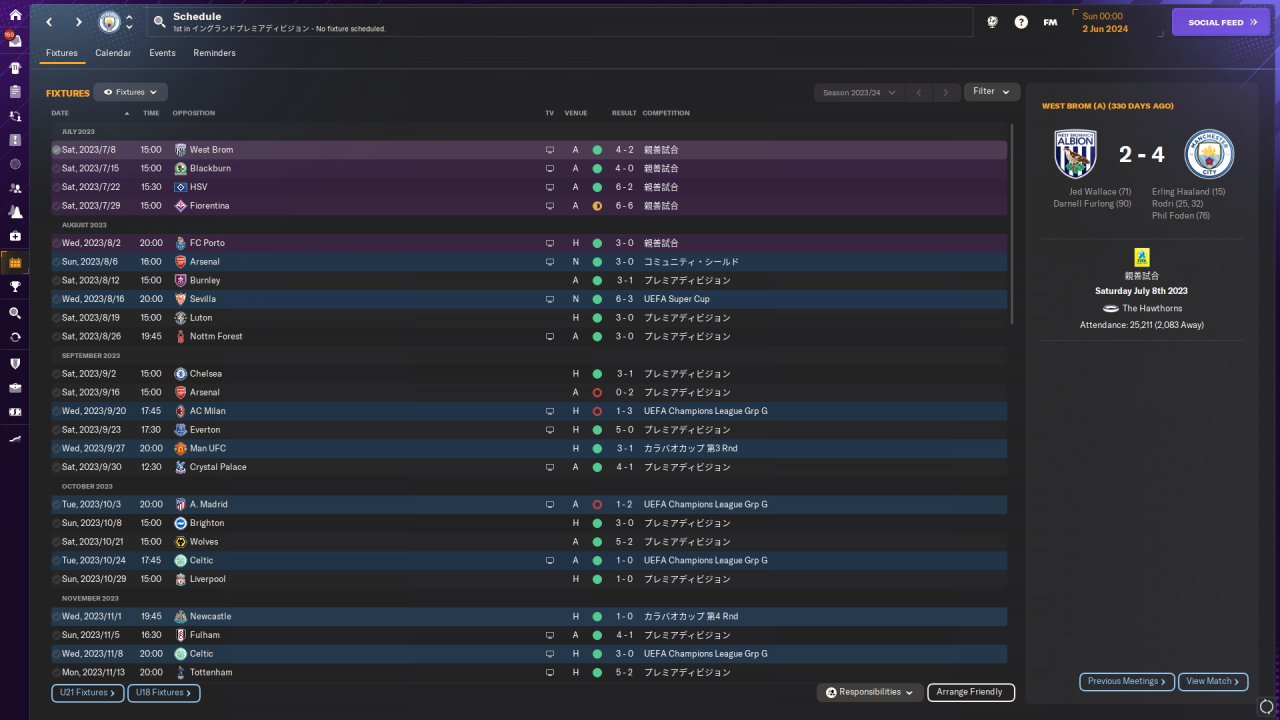The image size is (1280, 720).
Task: Click the TV icon on West Brom row
Action: (549, 150)
